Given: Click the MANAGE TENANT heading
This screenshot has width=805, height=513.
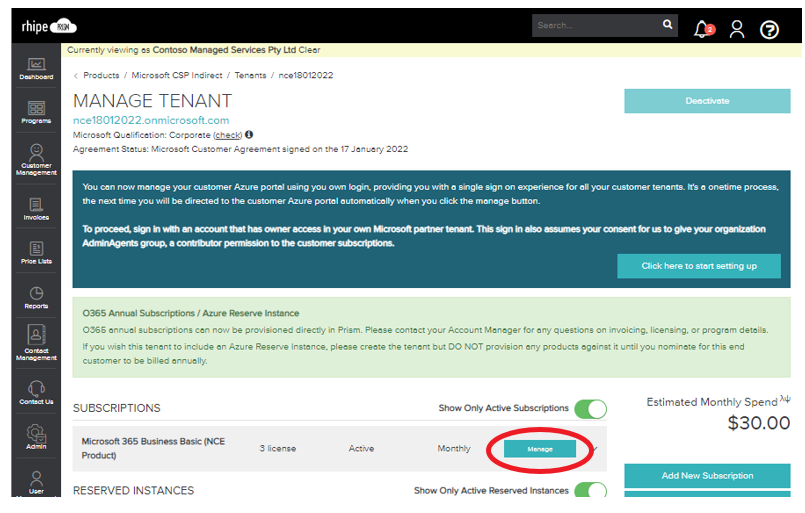Looking at the screenshot, I should [152, 101].
